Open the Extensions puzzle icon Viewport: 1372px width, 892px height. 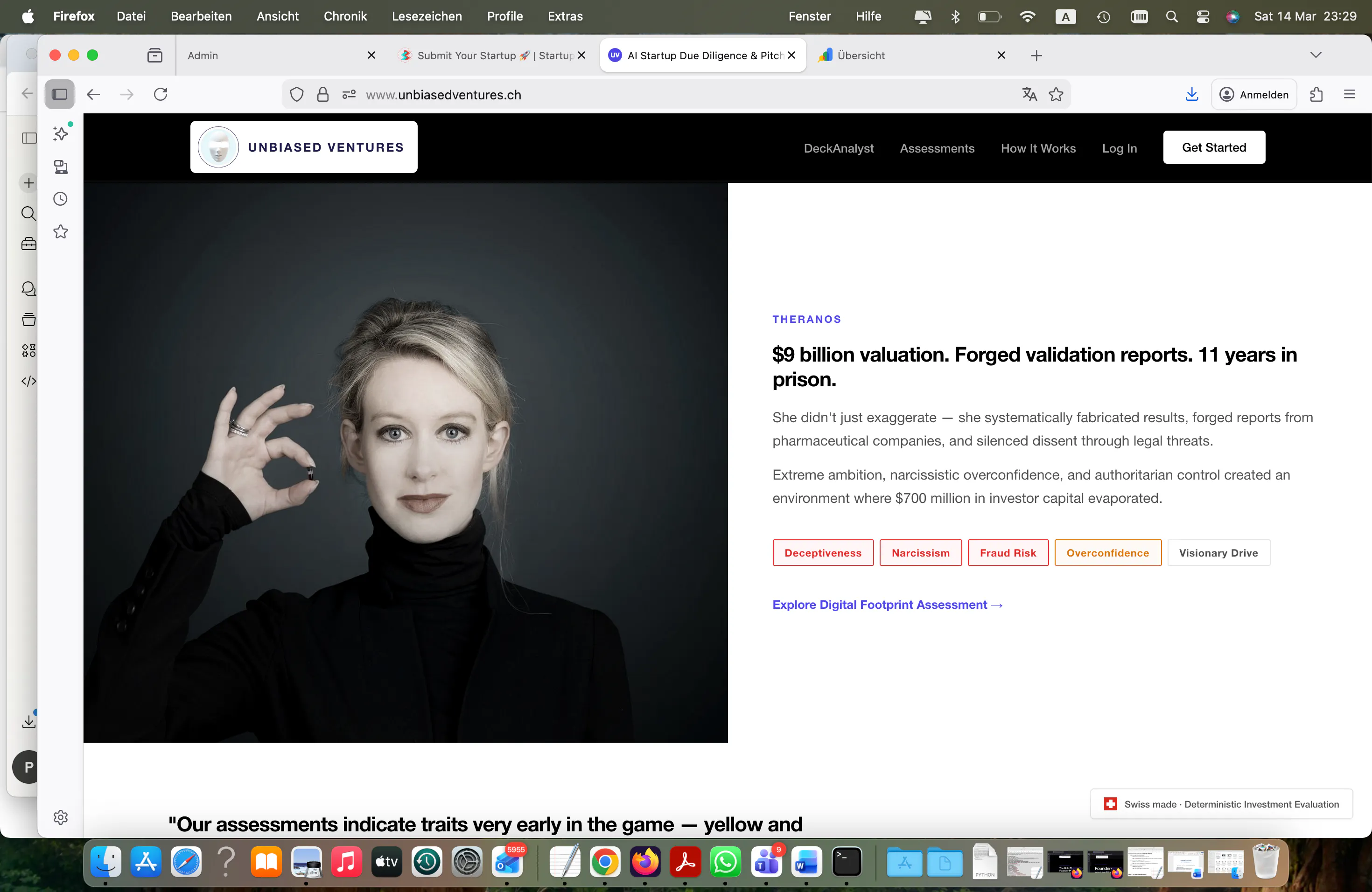(1316, 95)
